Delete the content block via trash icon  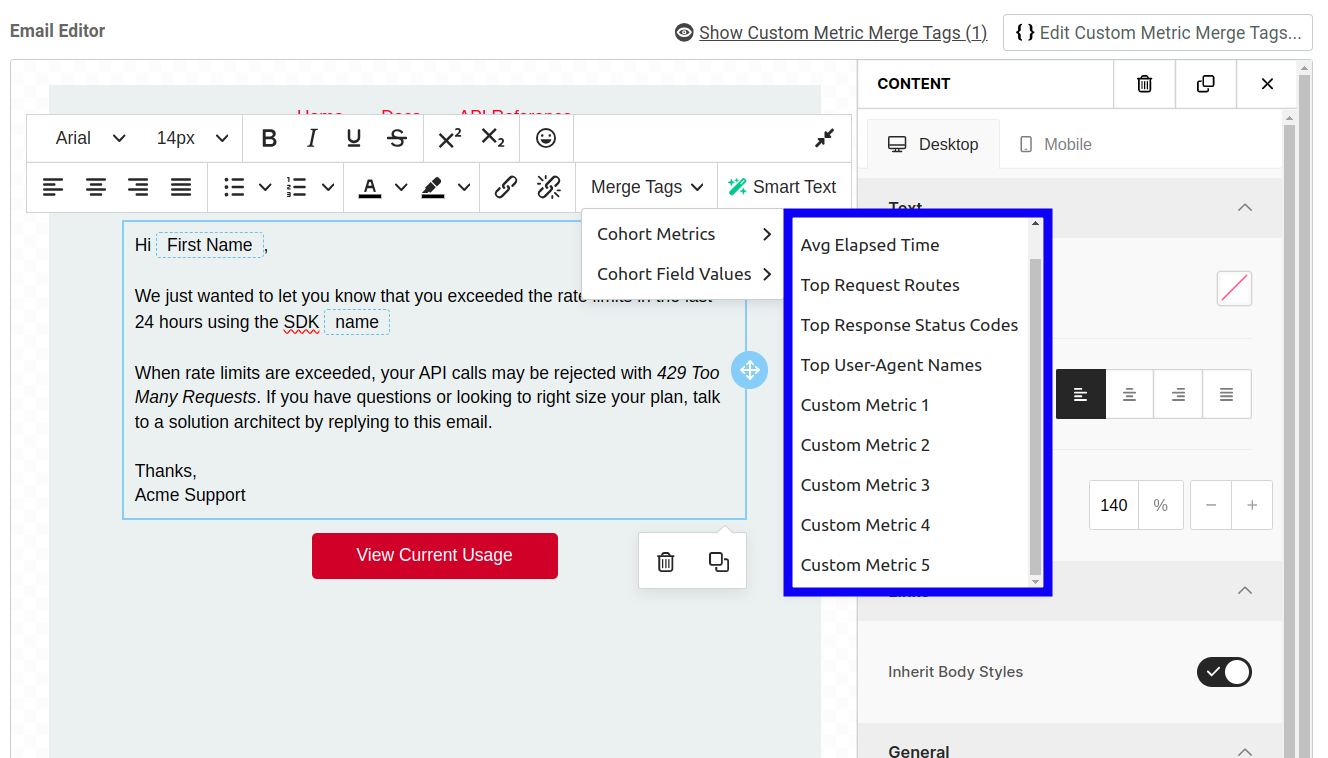pos(666,561)
